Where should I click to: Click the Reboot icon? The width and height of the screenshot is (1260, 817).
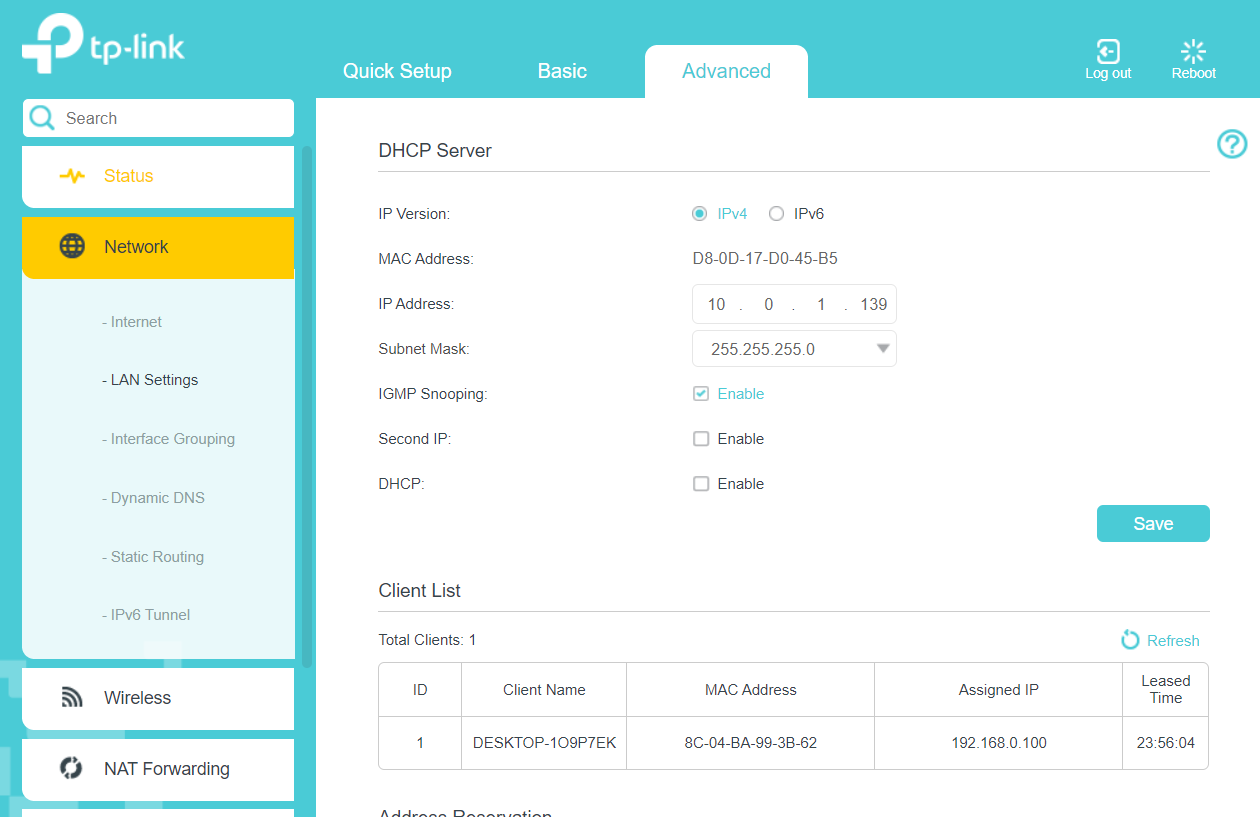pyautogui.click(x=1193, y=52)
